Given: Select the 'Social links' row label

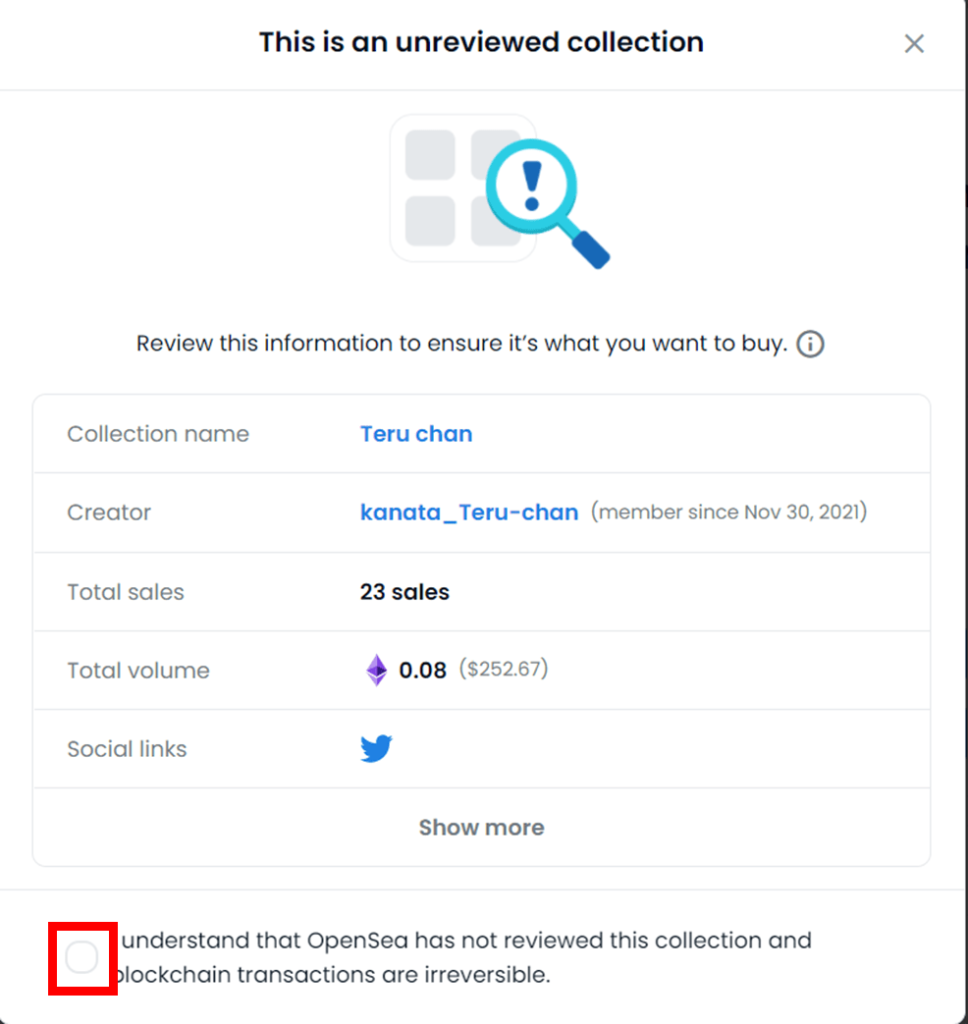Looking at the screenshot, I should [x=127, y=749].
